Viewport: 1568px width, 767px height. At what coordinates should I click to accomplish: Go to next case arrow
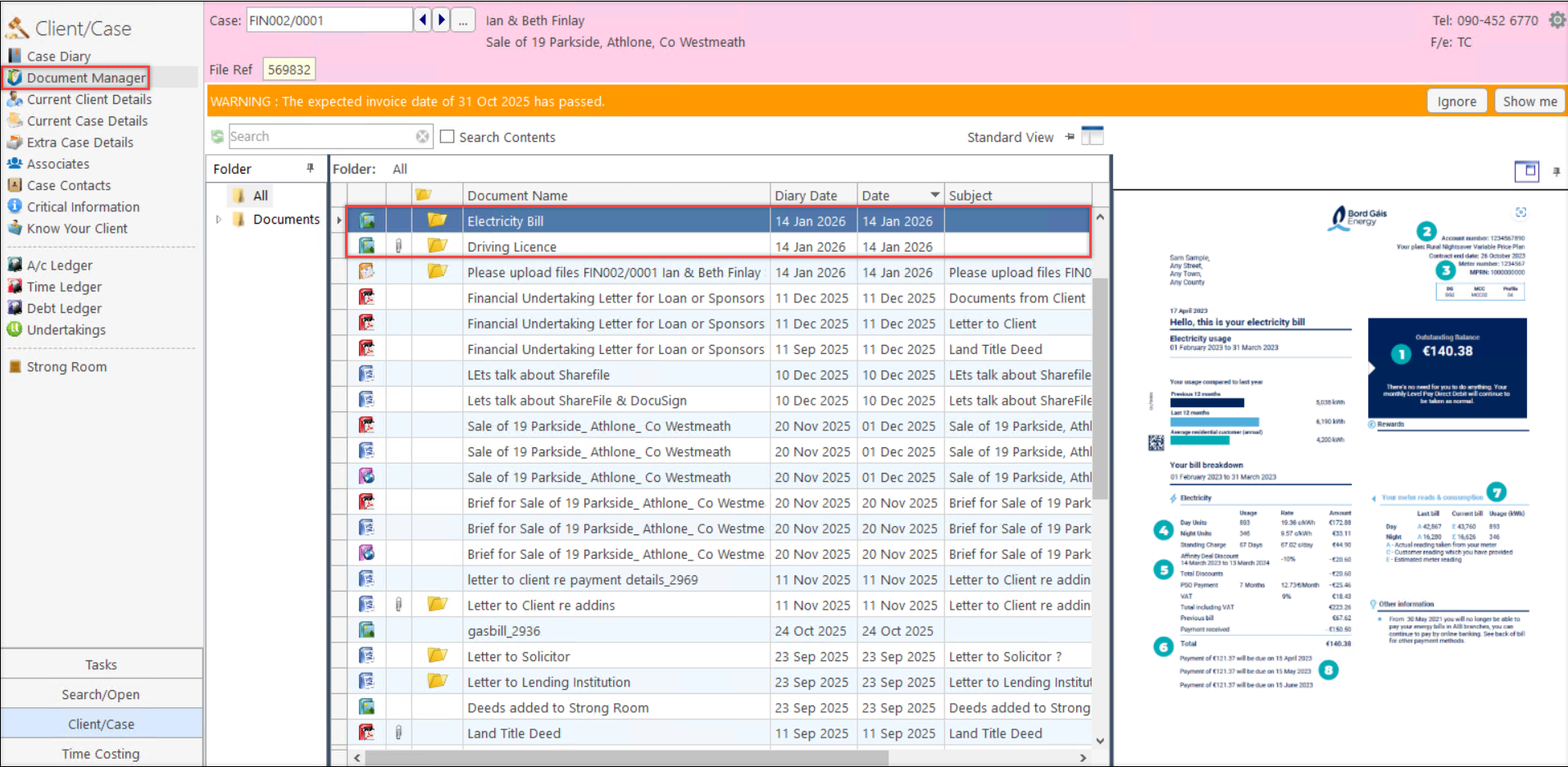point(442,20)
